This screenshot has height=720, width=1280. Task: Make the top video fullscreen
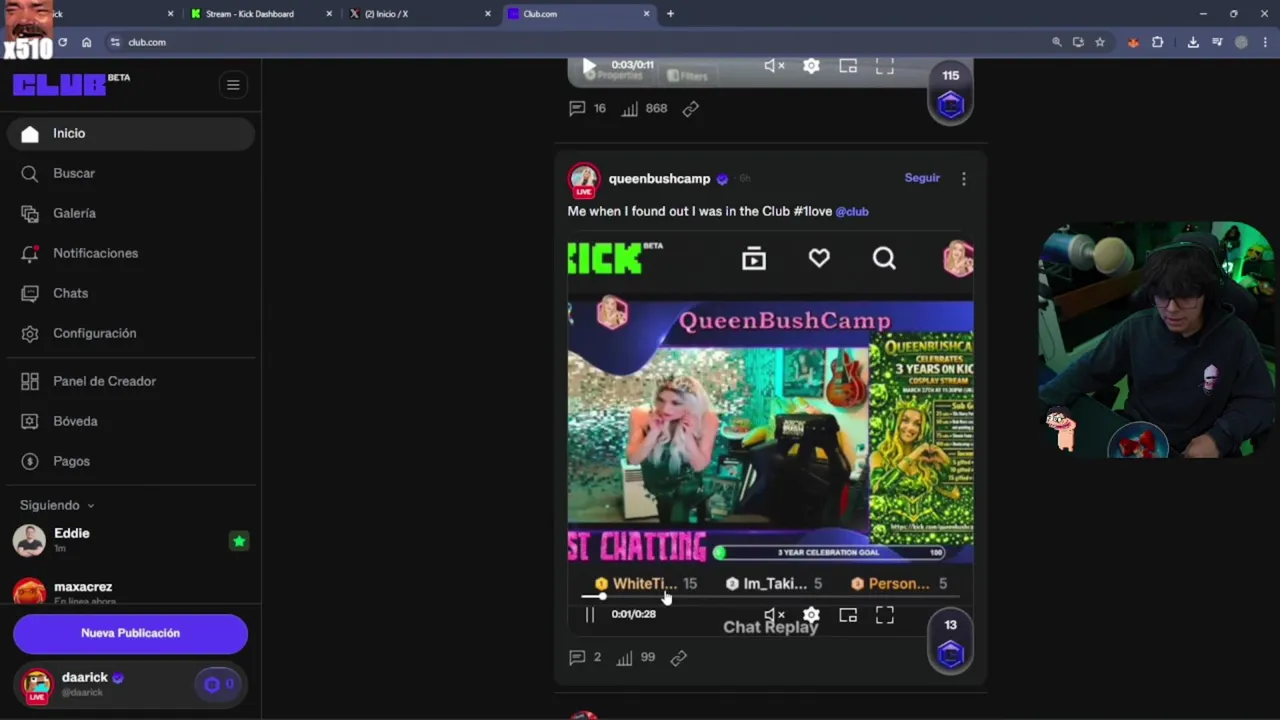885,66
